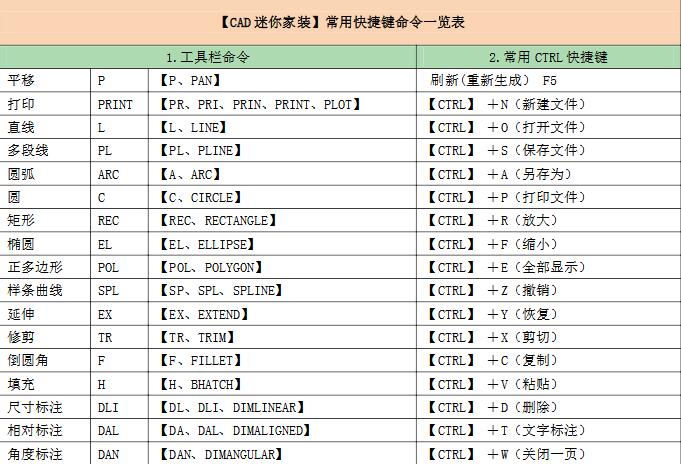The height and width of the screenshot is (464, 681).
Task: Click the CTRL+F (缩小) entry
Action: (549, 244)
